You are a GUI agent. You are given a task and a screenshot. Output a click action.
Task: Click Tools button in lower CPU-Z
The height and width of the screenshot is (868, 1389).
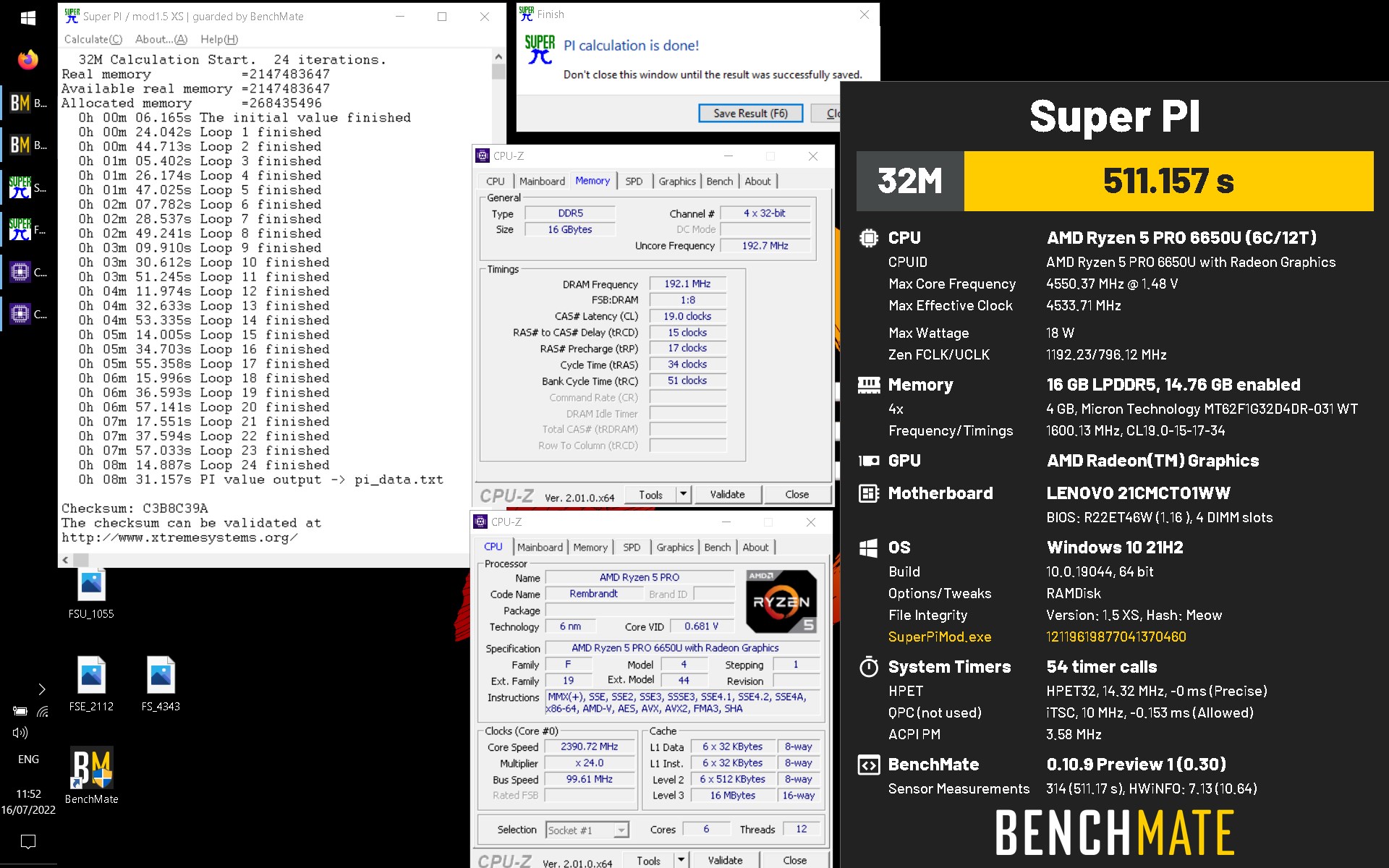pyautogui.click(x=648, y=860)
